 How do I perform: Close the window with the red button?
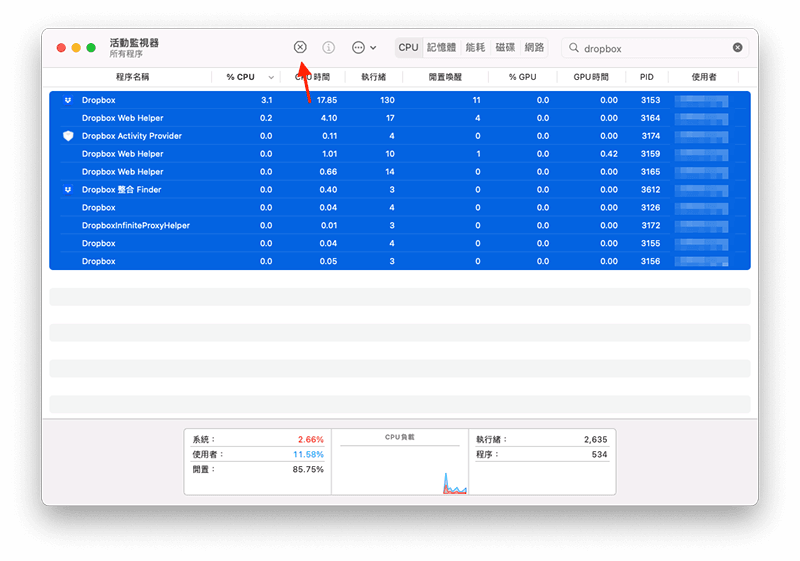coord(61,47)
